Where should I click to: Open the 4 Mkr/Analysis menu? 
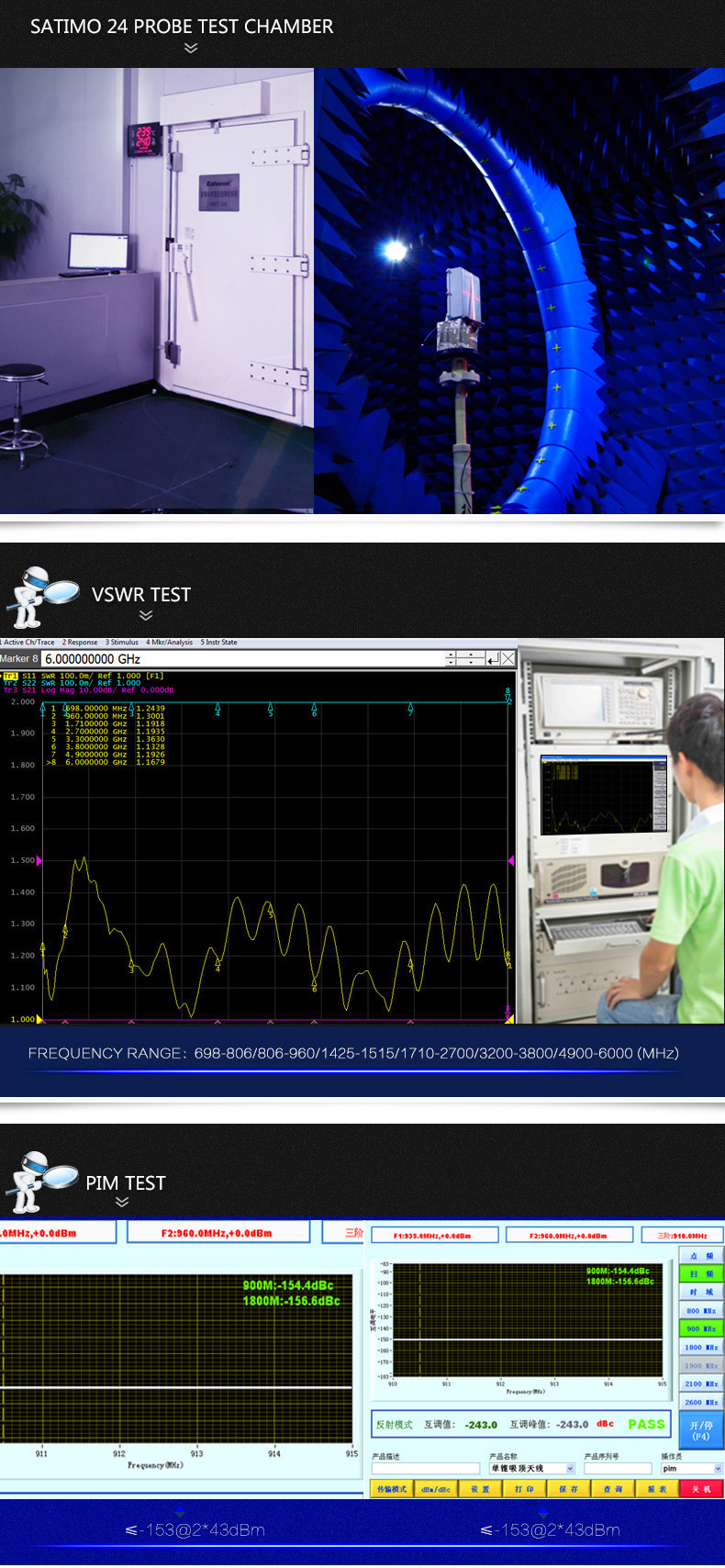click(x=169, y=643)
